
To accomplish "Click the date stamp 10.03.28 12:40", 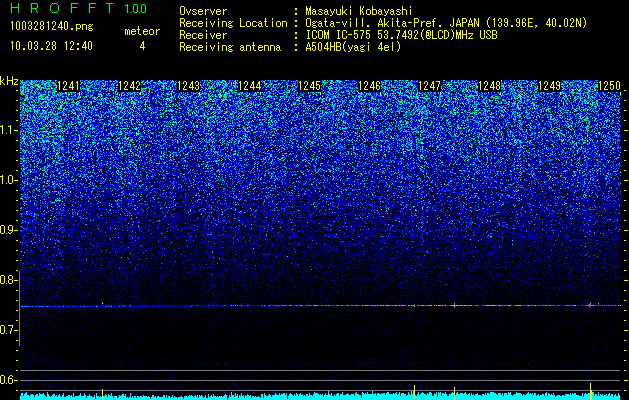I will coord(51,46).
